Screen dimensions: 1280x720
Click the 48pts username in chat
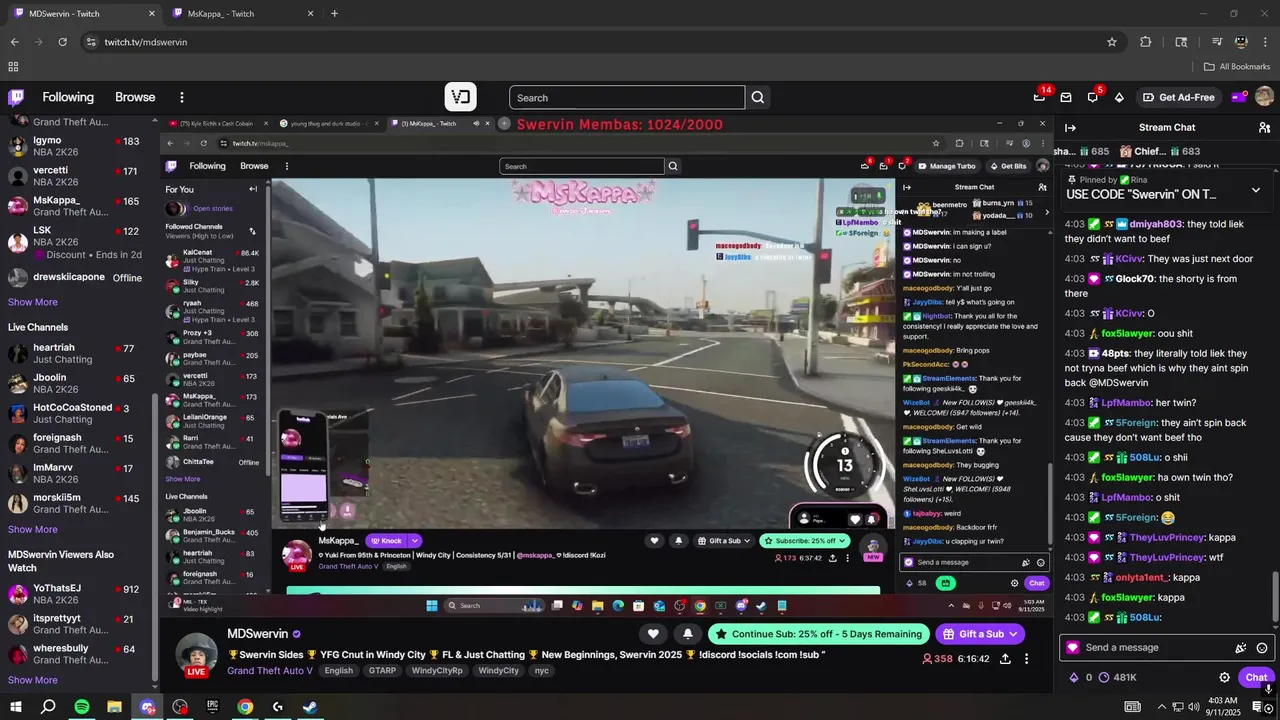coord(1116,353)
